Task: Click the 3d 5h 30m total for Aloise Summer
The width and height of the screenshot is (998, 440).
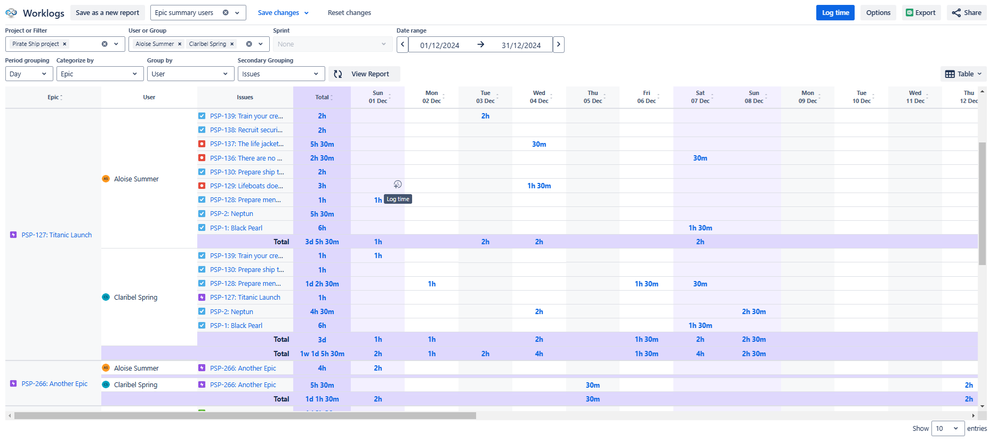Action: pyautogui.click(x=322, y=242)
